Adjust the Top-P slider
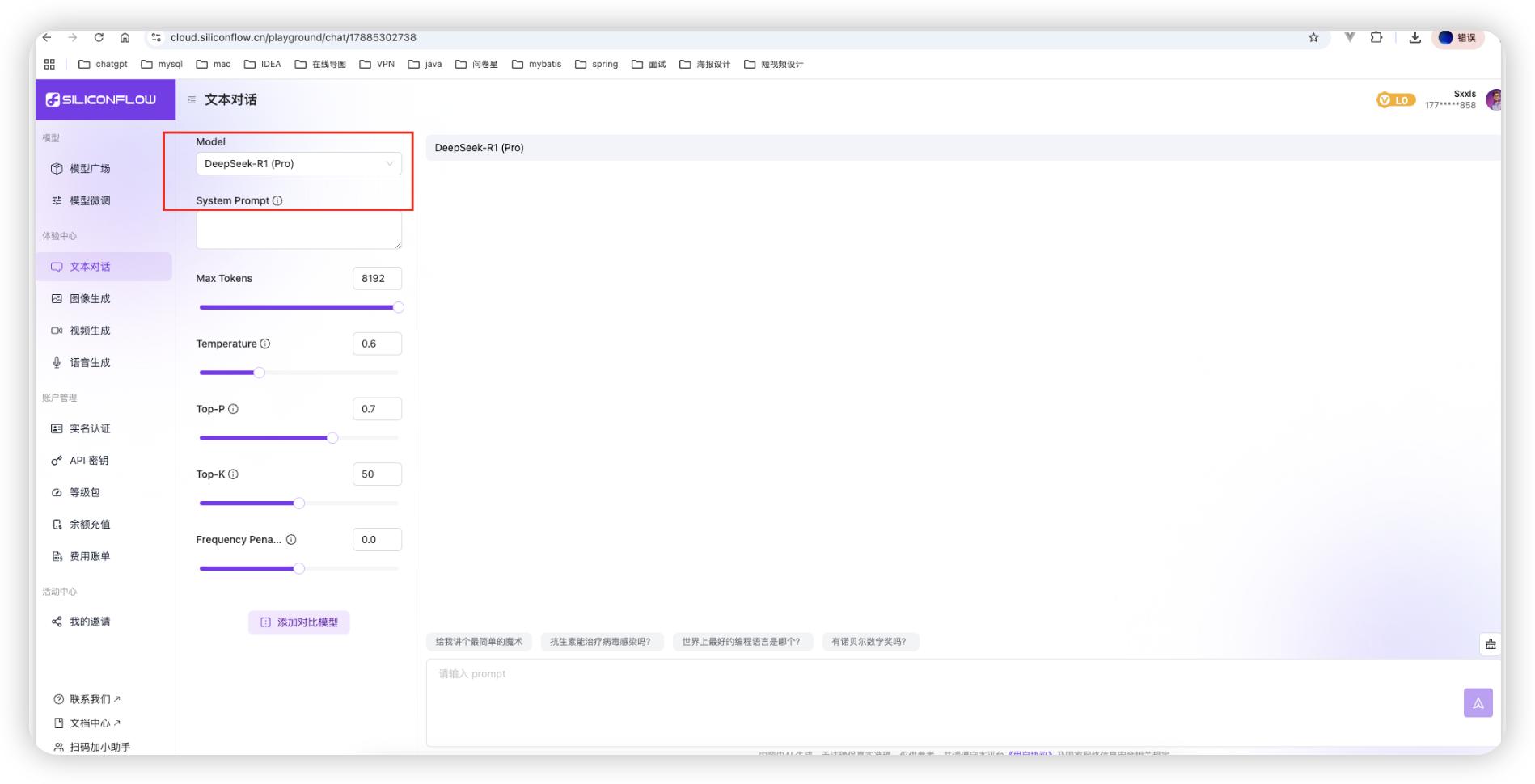The image size is (1535, 784). [299, 438]
